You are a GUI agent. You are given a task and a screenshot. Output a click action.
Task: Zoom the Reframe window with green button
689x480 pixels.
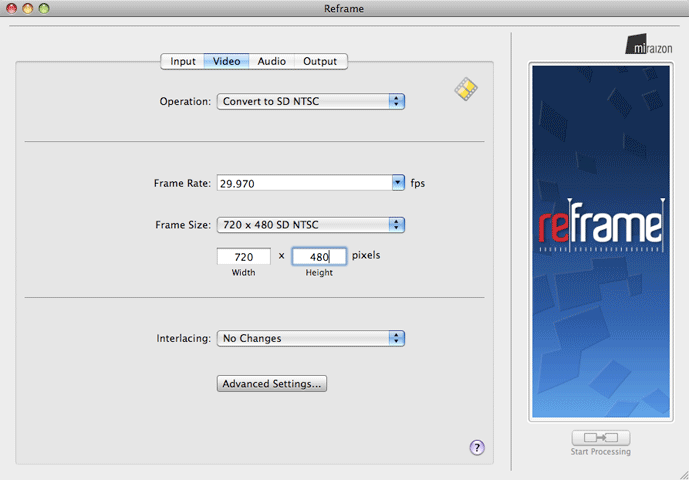coord(44,8)
